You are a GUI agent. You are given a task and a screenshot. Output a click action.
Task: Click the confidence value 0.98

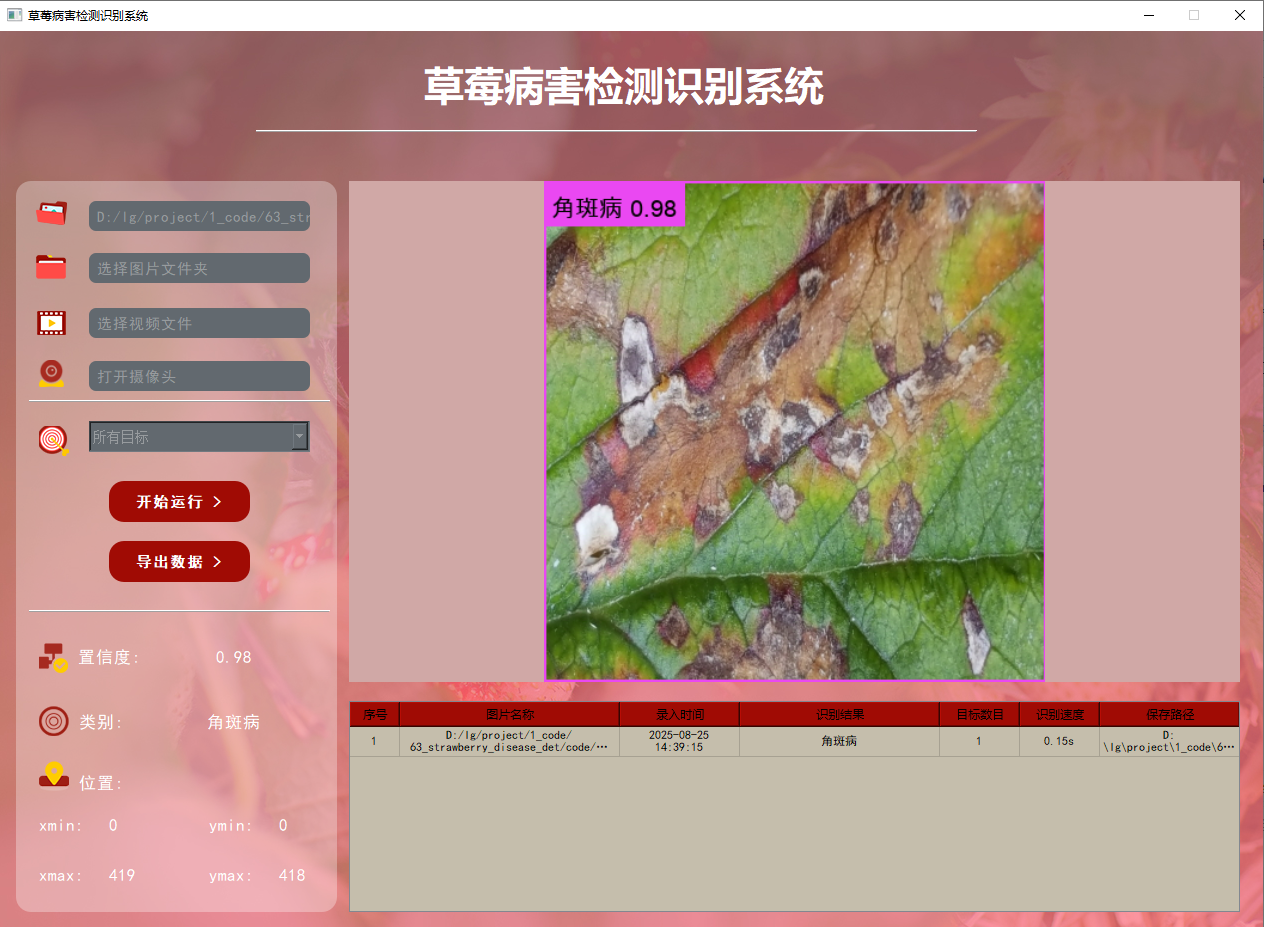point(234,657)
